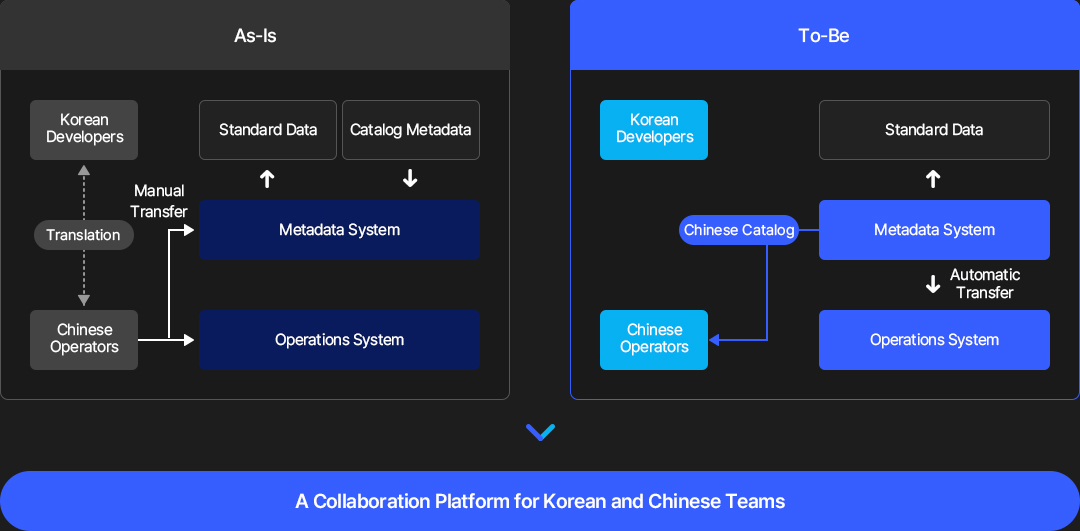The image size is (1080, 531).
Task: Click the Translation pill label
Action: pos(83,235)
